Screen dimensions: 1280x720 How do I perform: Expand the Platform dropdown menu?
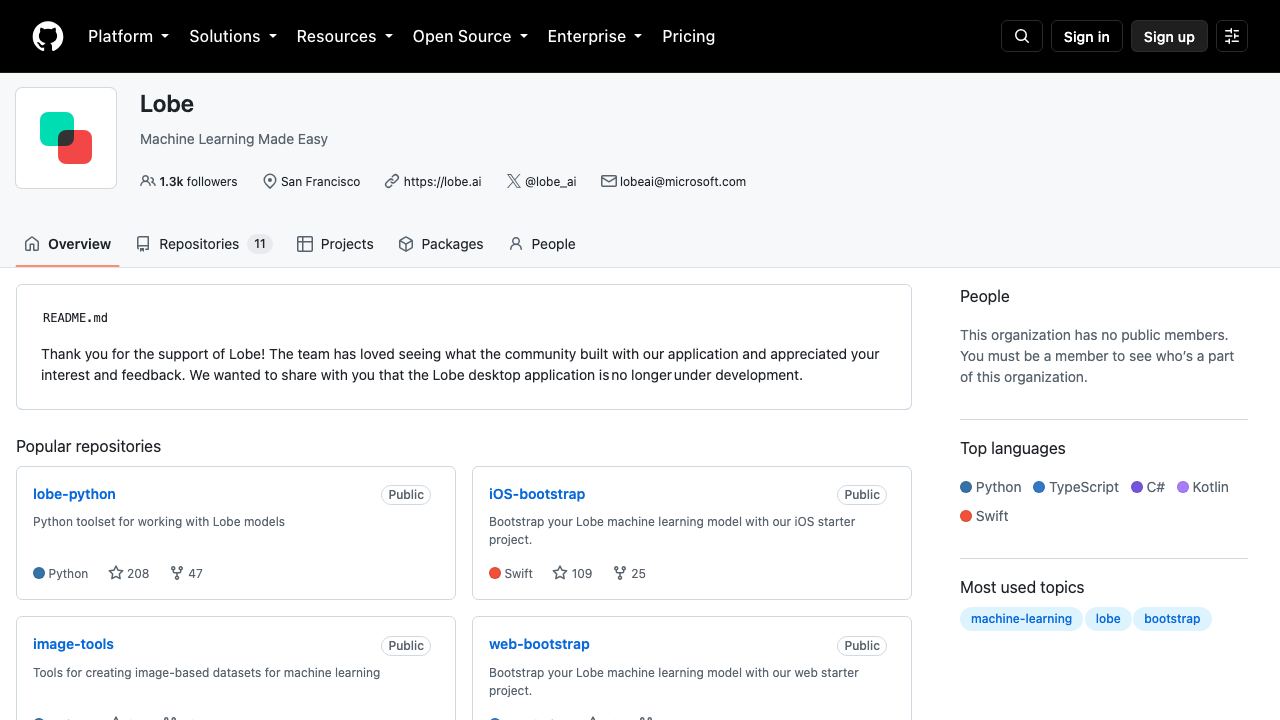tap(128, 36)
